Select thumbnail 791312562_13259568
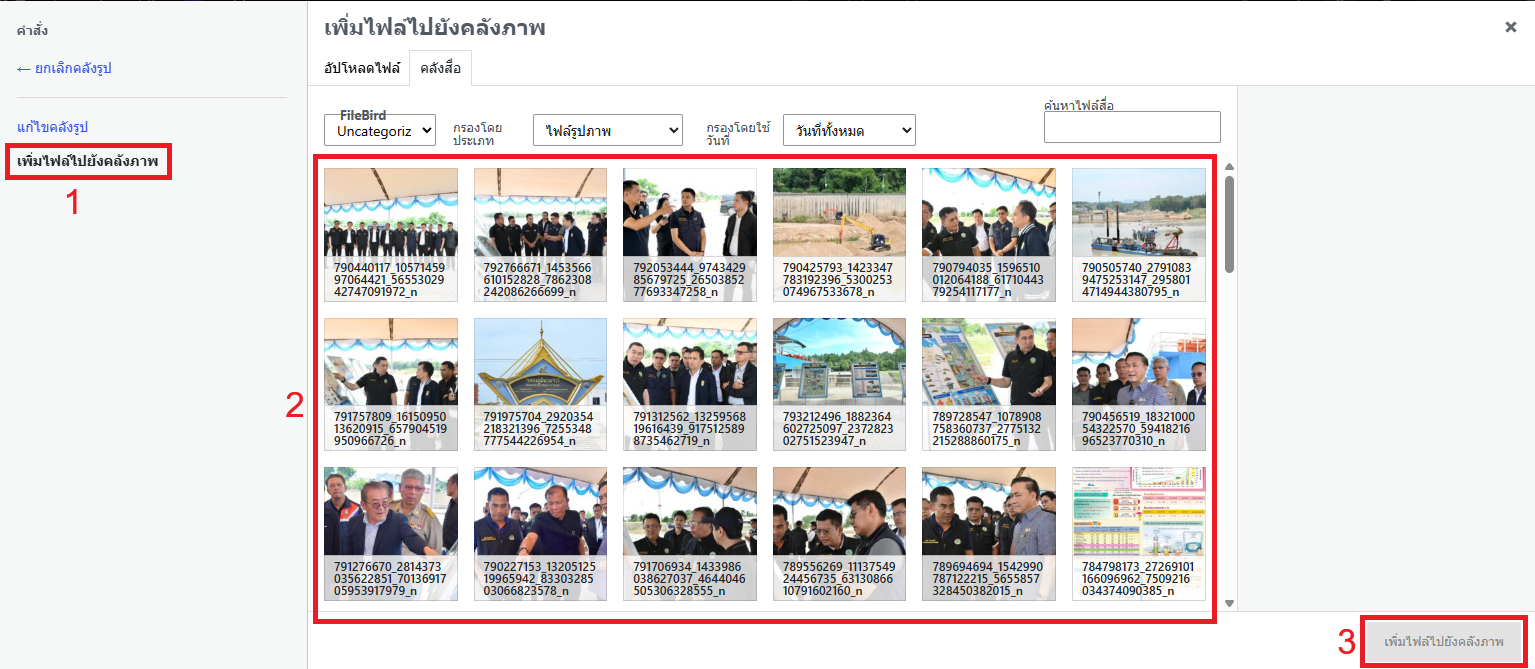 (x=690, y=384)
